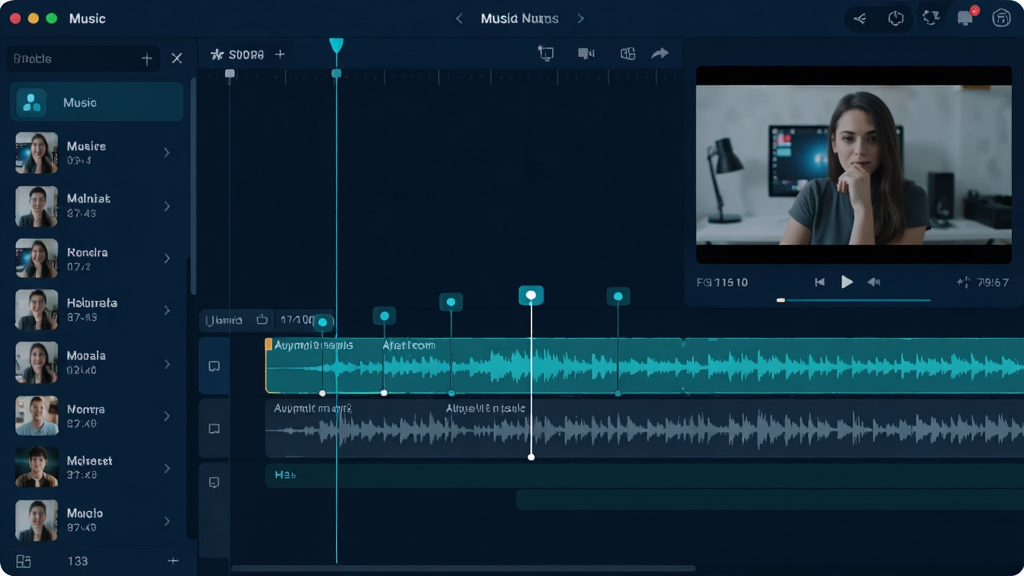Click the volume icon in preview controls
The image size is (1024, 576).
(874, 282)
